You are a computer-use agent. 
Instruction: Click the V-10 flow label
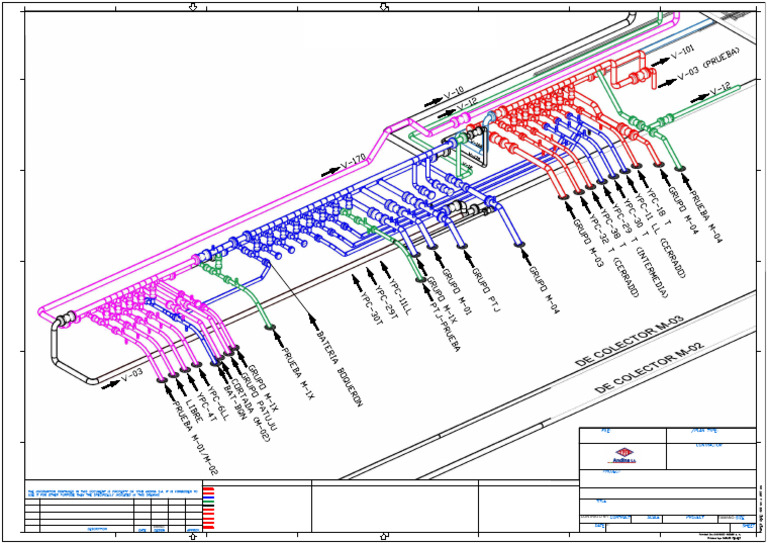point(454,95)
